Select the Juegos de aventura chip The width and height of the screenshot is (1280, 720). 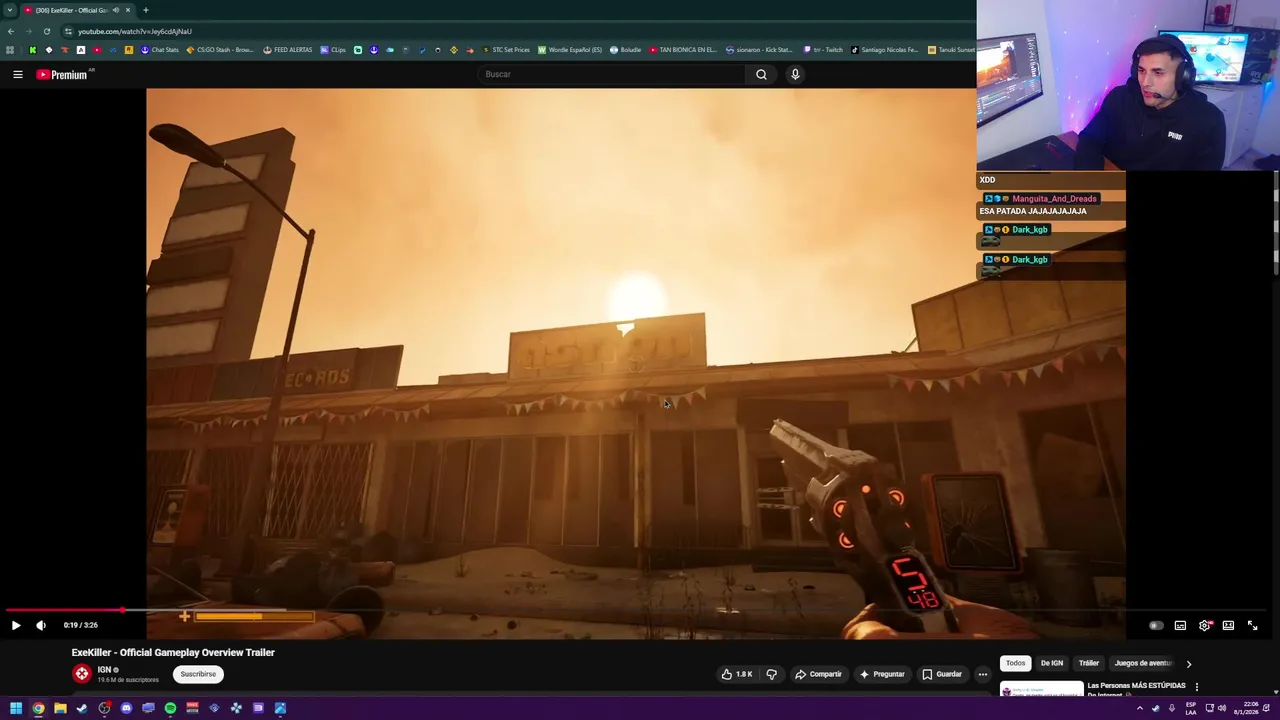pyautogui.click(x=1142, y=663)
